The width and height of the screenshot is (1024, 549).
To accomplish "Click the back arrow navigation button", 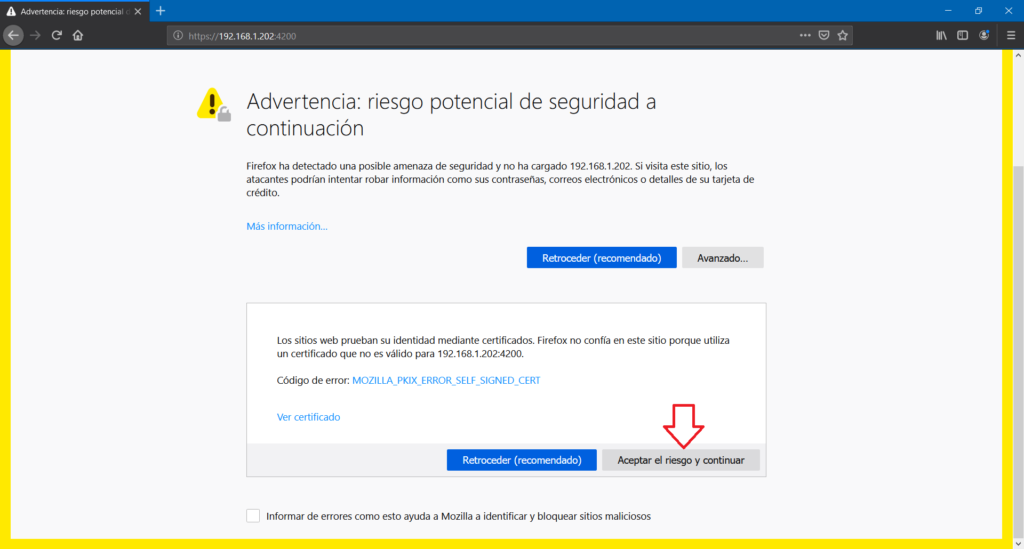I will (13, 35).
